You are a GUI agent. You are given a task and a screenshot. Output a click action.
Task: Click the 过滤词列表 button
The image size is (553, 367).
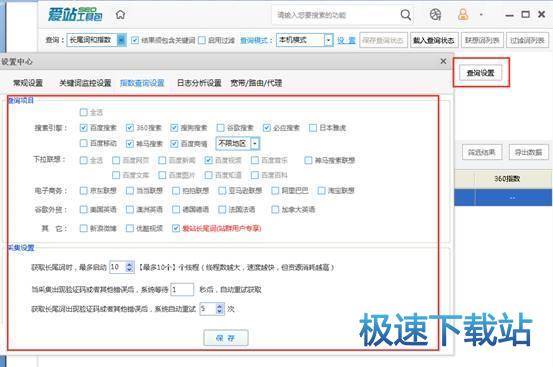[x=527, y=40]
